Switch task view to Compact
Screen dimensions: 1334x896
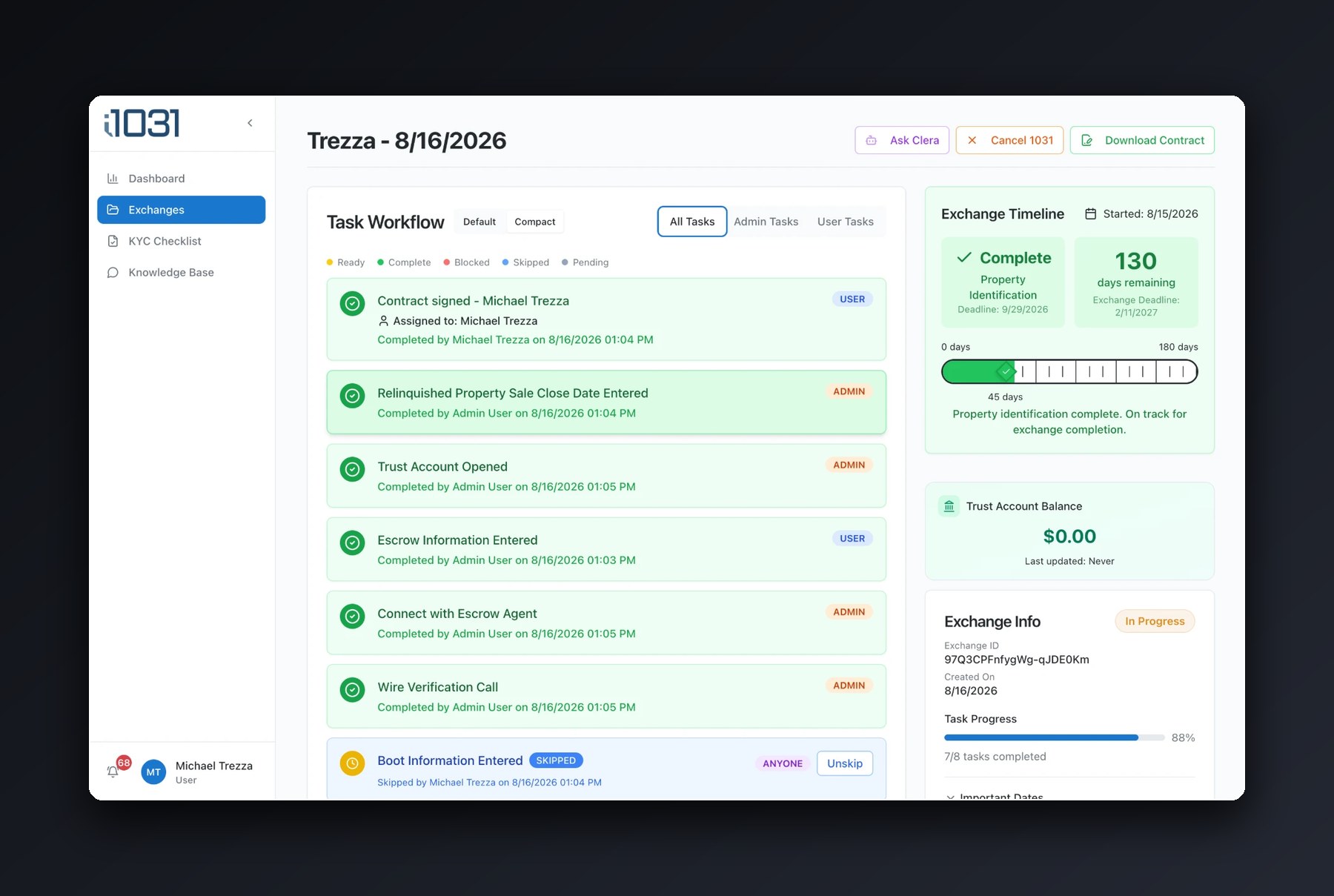(535, 222)
